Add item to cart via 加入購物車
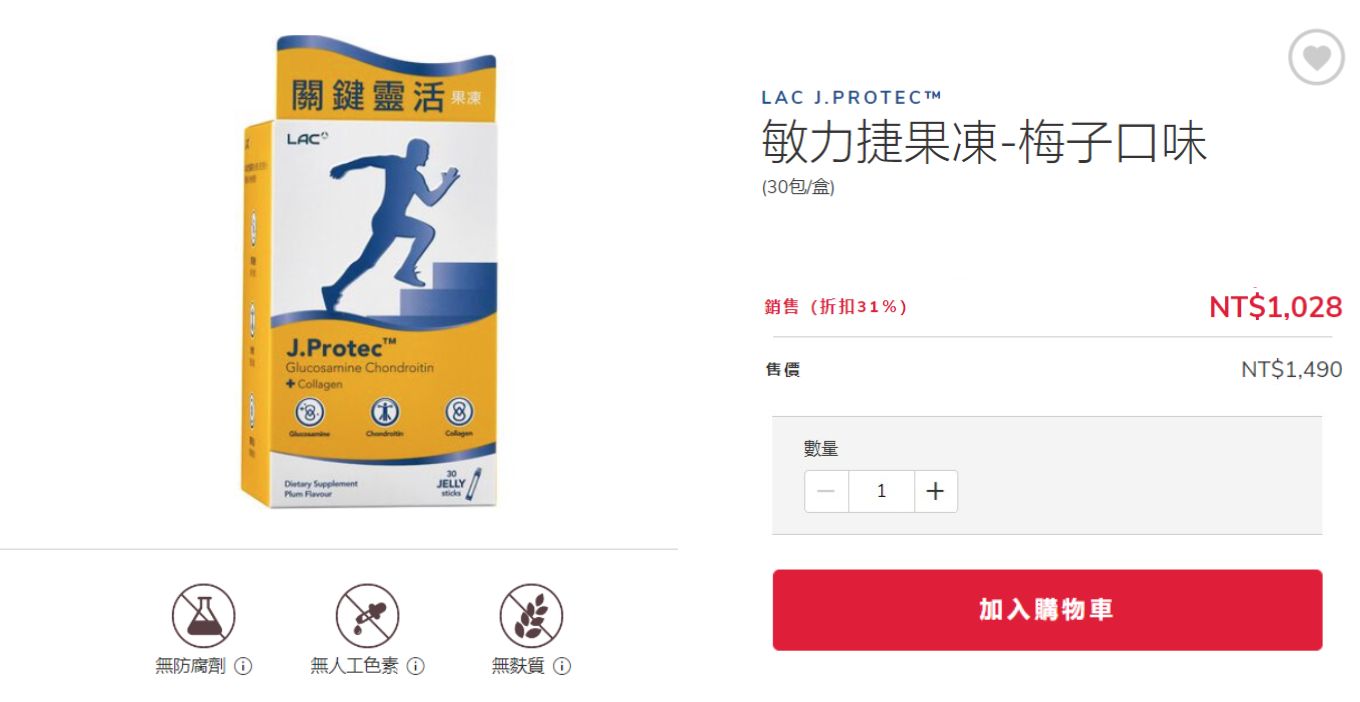 point(1047,610)
